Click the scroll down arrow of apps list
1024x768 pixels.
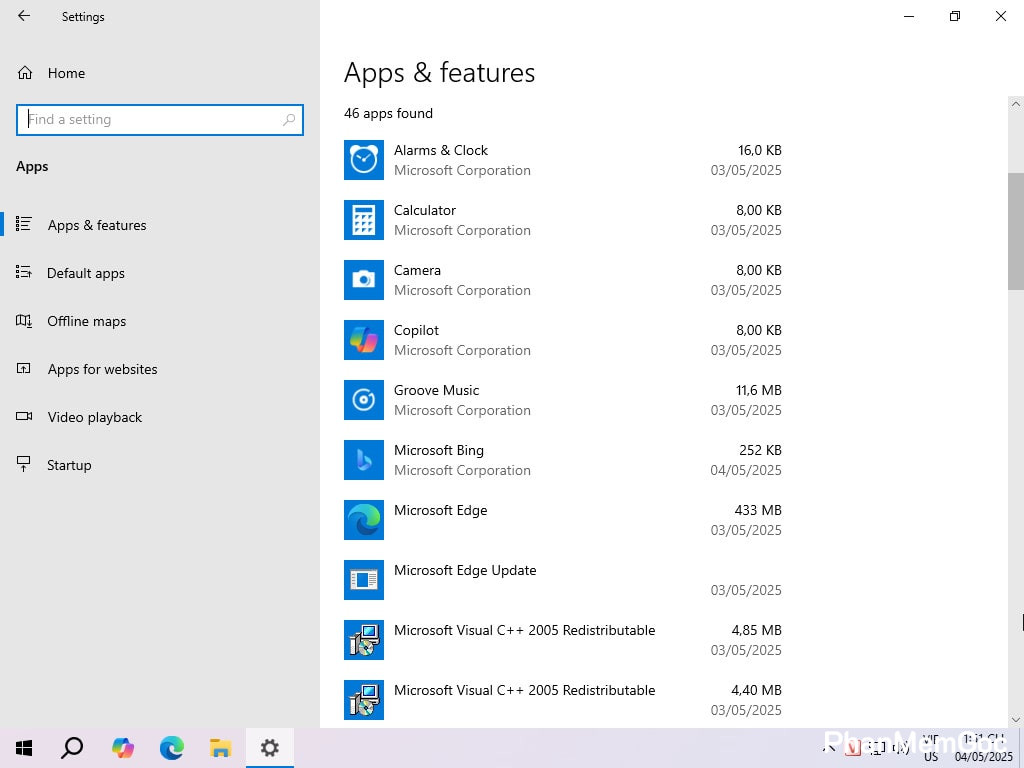coord(1016,719)
